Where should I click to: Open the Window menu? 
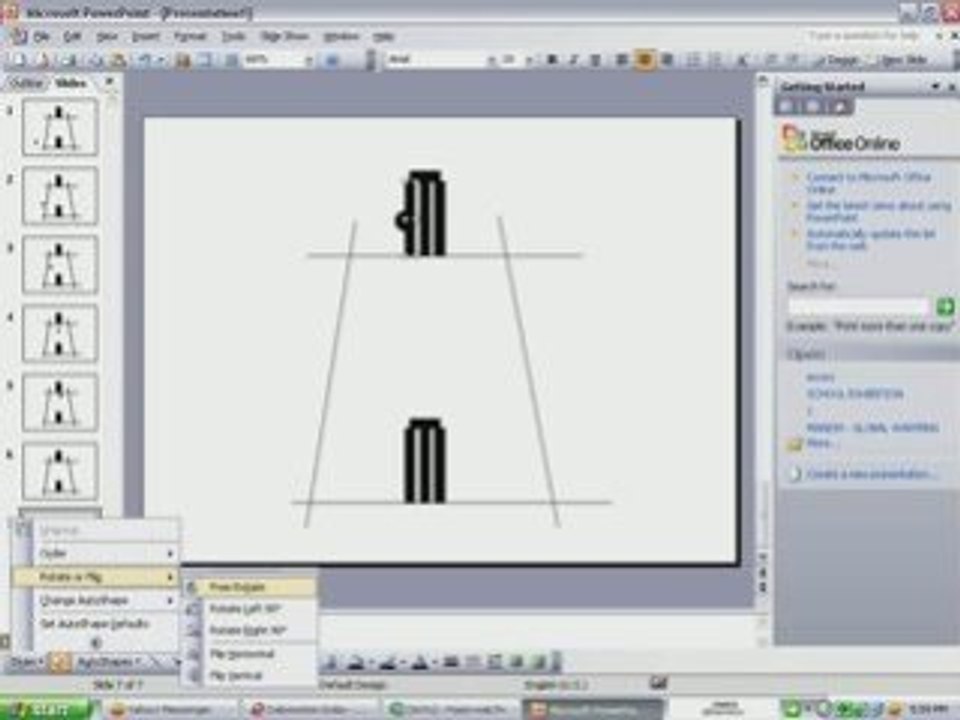click(341, 37)
